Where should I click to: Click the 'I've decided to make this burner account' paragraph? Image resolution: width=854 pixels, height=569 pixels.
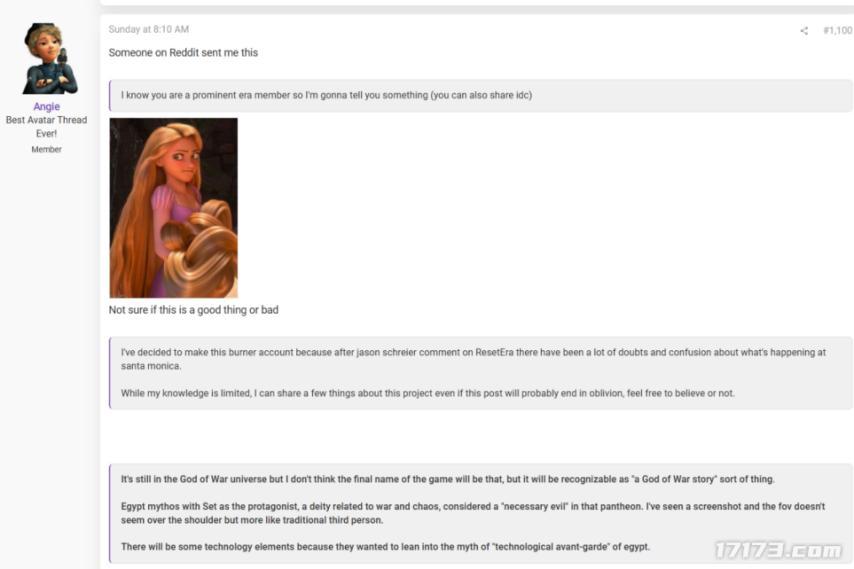pyautogui.click(x=473, y=359)
